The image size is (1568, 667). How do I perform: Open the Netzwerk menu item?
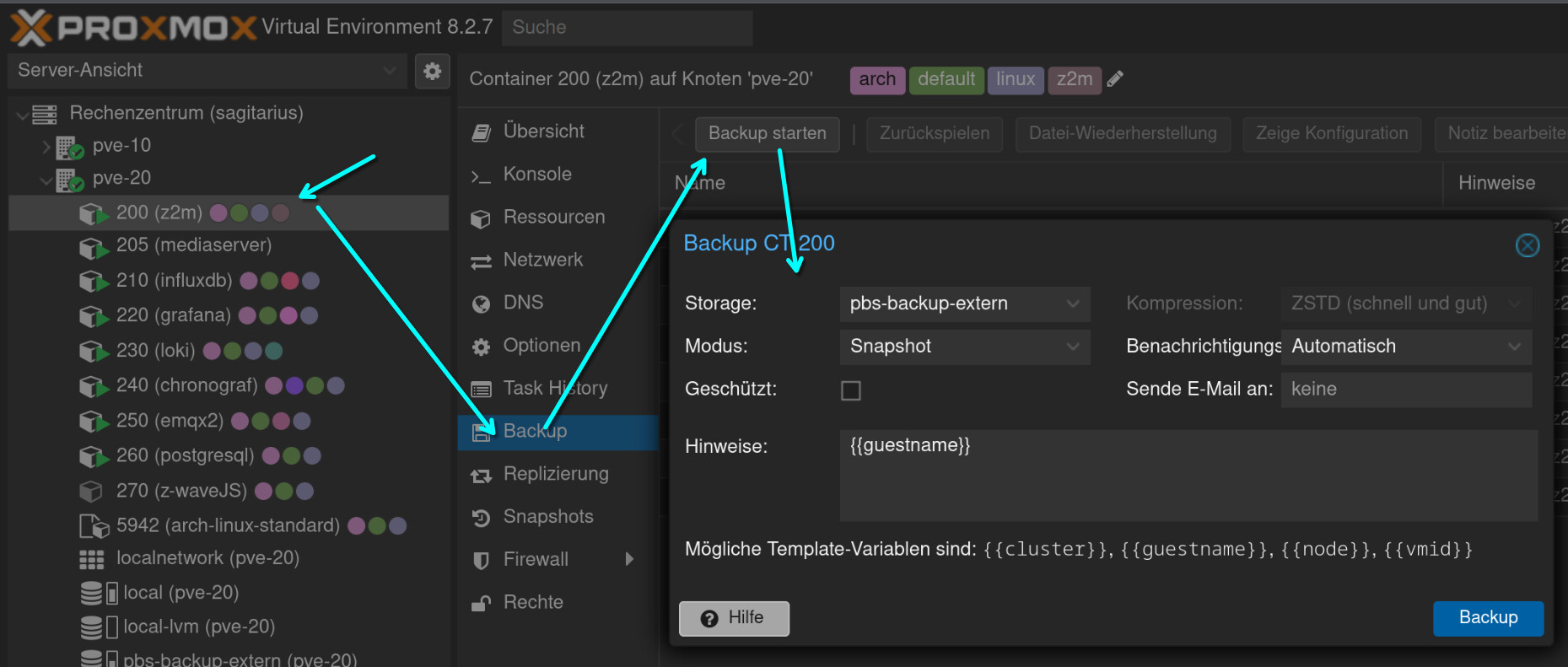coord(558,261)
